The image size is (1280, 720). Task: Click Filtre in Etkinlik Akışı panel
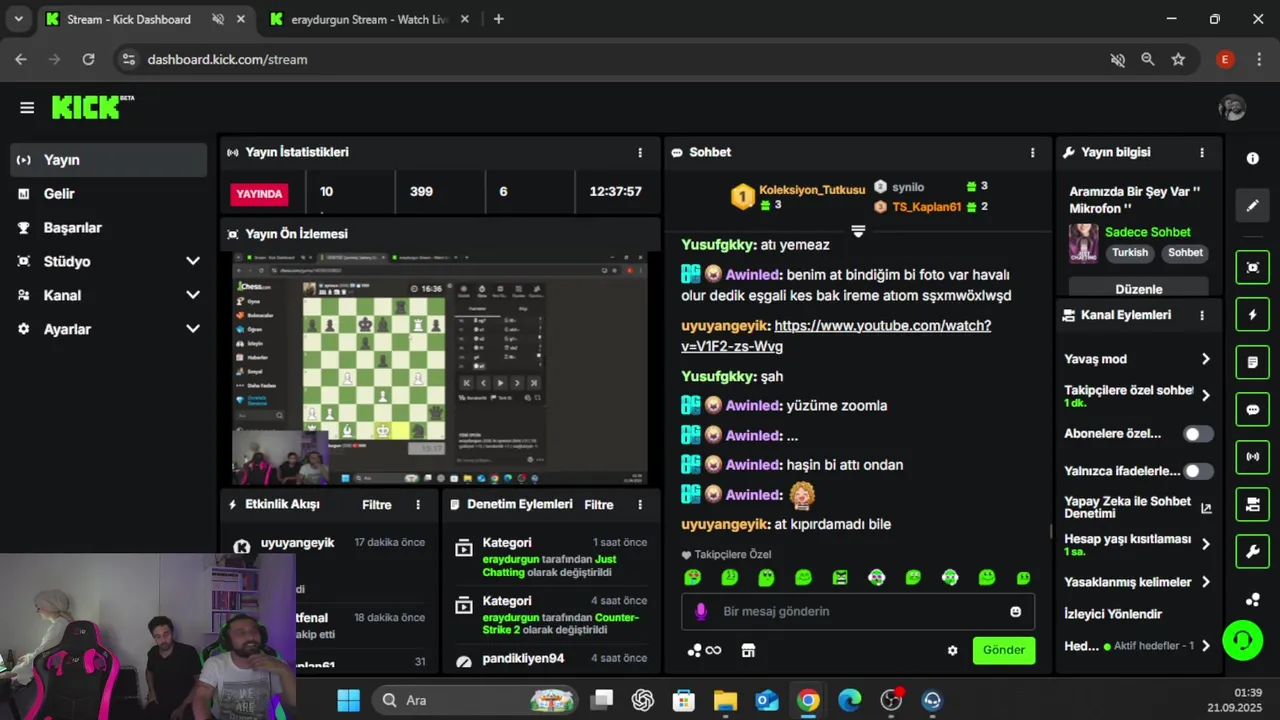[x=377, y=505]
